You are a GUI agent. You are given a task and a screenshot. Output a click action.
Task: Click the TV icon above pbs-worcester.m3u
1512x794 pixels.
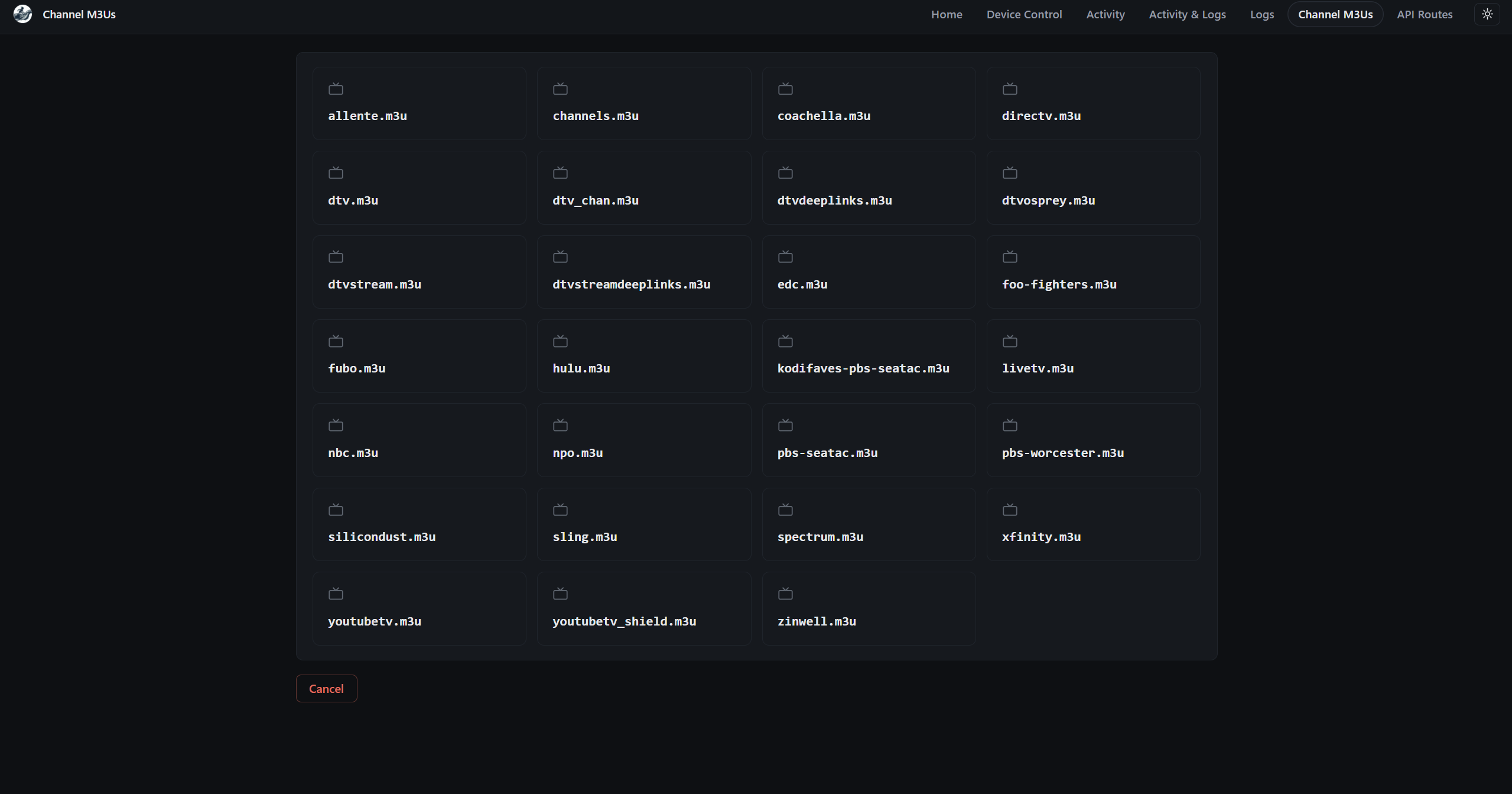pos(1010,425)
